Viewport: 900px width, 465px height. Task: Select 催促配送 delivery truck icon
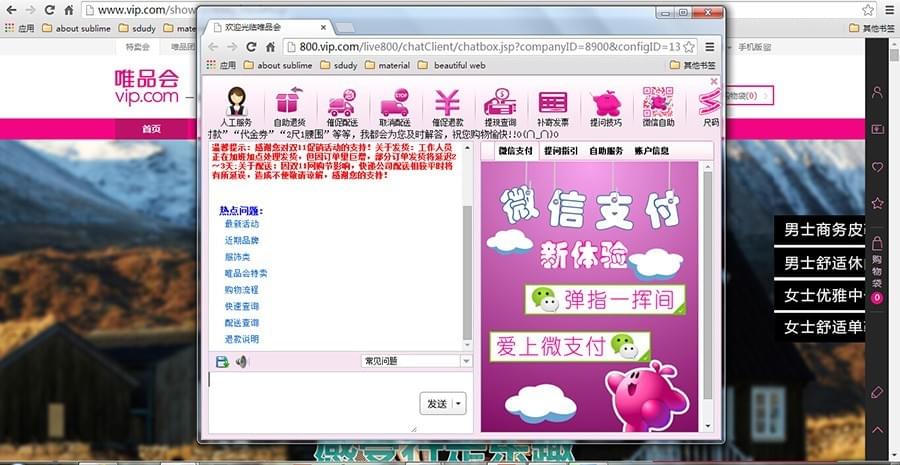tap(342, 107)
